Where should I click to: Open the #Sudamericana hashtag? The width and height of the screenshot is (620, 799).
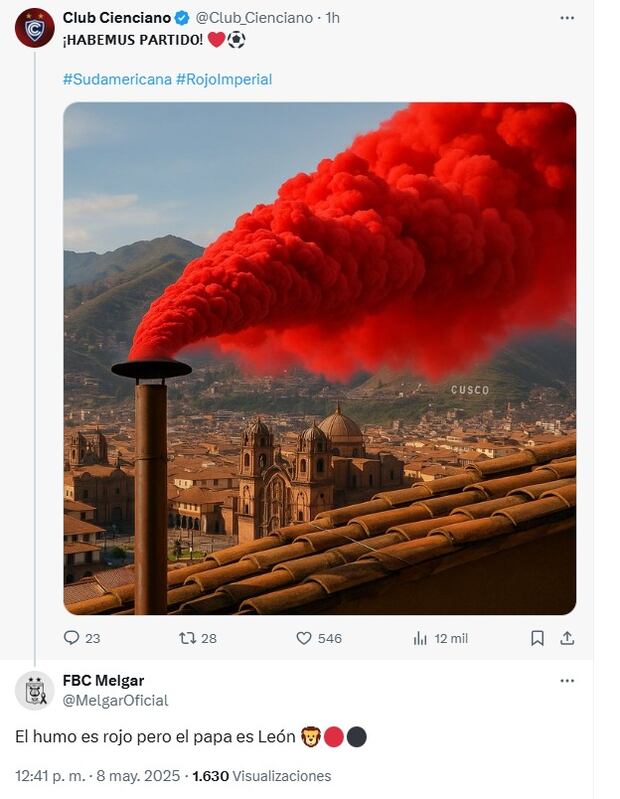[116, 79]
